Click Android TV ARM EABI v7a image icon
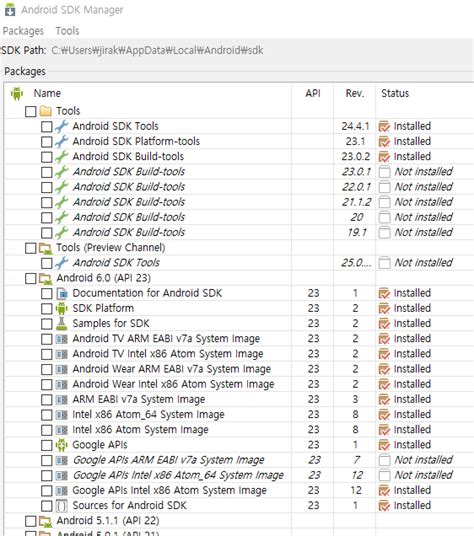The width and height of the screenshot is (474, 536). point(62,339)
